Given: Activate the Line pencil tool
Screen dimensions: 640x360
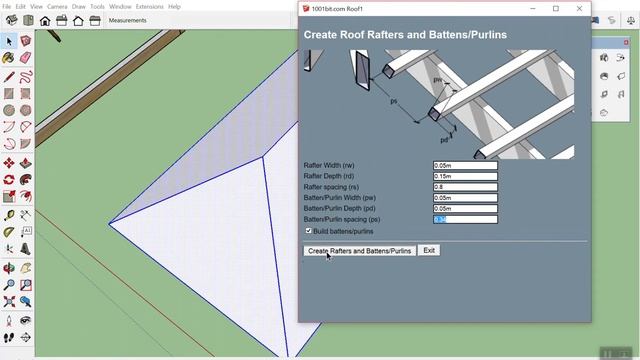Looking at the screenshot, I should (9, 77).
